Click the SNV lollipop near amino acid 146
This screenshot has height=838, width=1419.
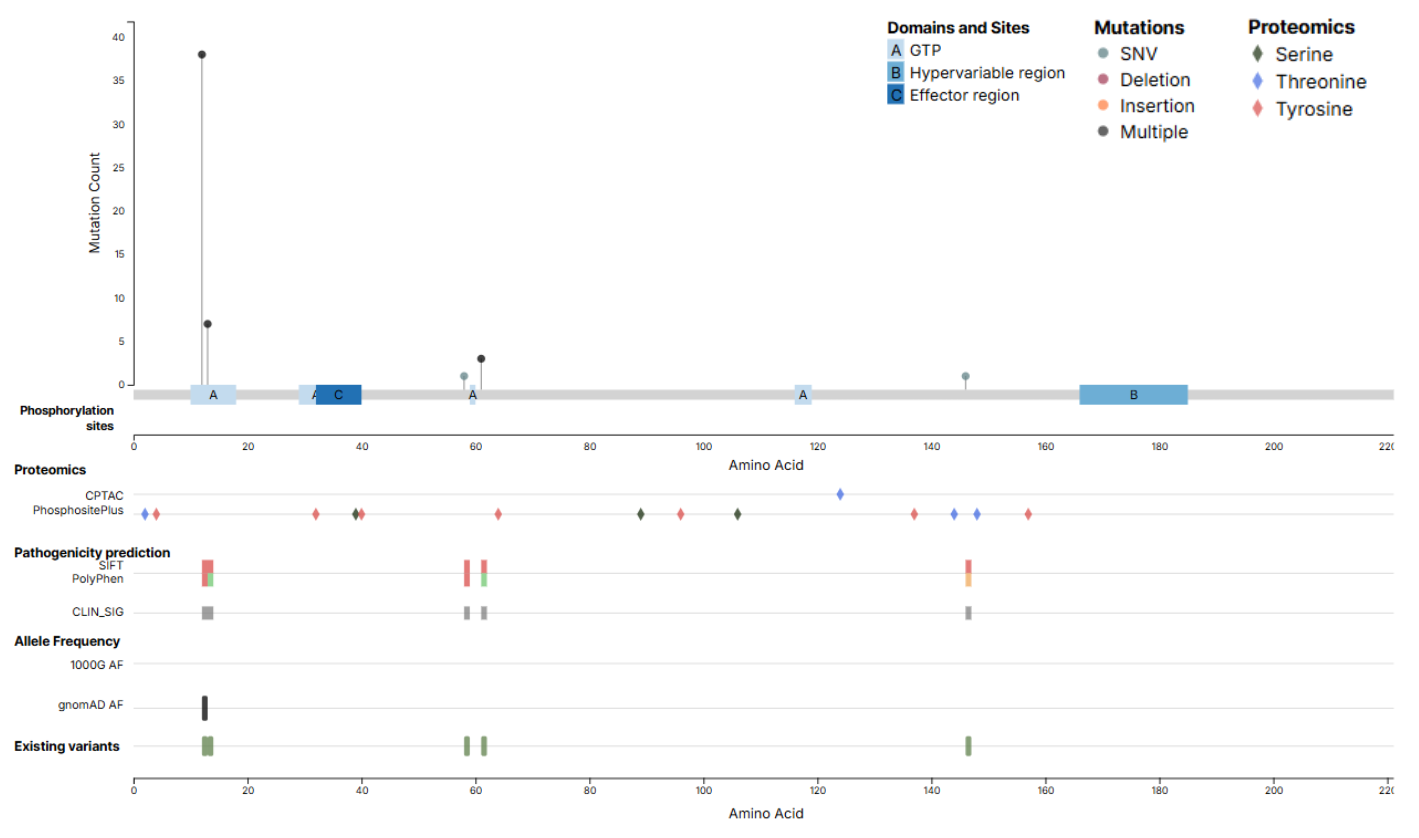pos(965,376)
